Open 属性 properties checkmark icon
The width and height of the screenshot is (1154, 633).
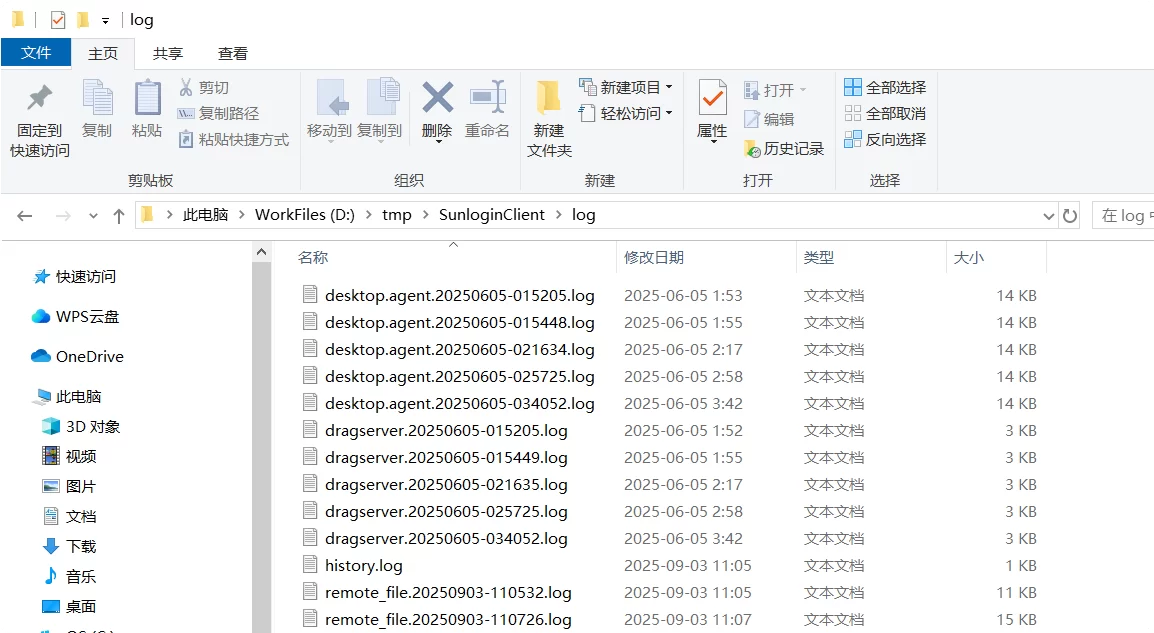click(712, 98)
